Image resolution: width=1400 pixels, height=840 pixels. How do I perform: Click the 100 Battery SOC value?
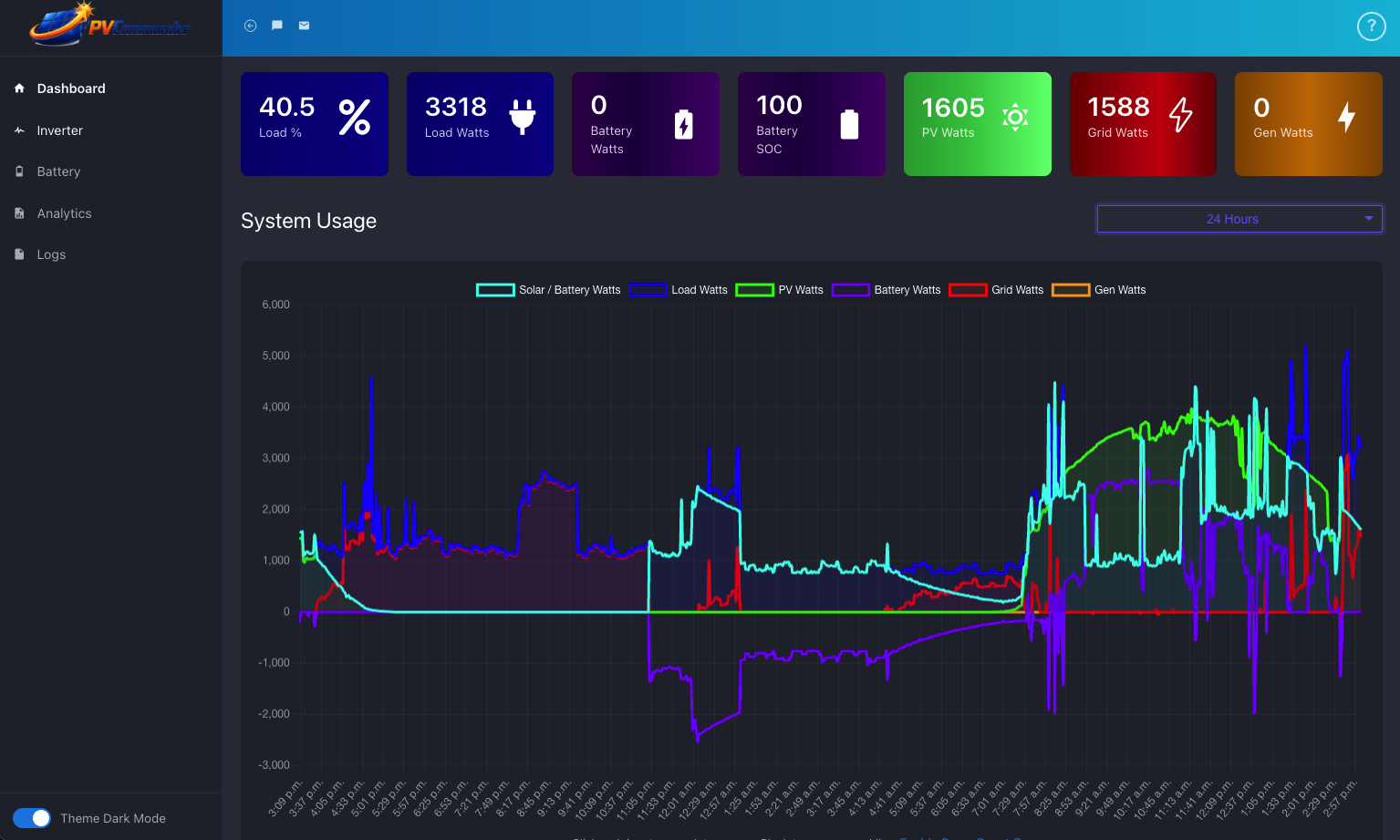click(779, 105)
